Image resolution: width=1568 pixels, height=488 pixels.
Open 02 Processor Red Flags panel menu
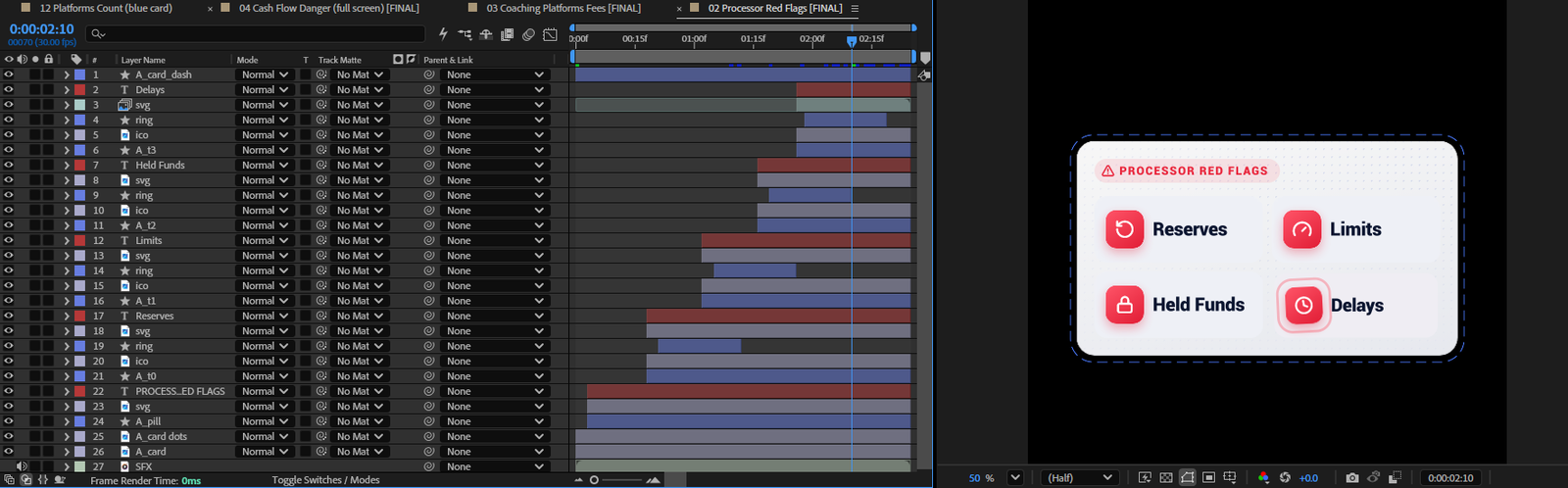tap(855, 8)
